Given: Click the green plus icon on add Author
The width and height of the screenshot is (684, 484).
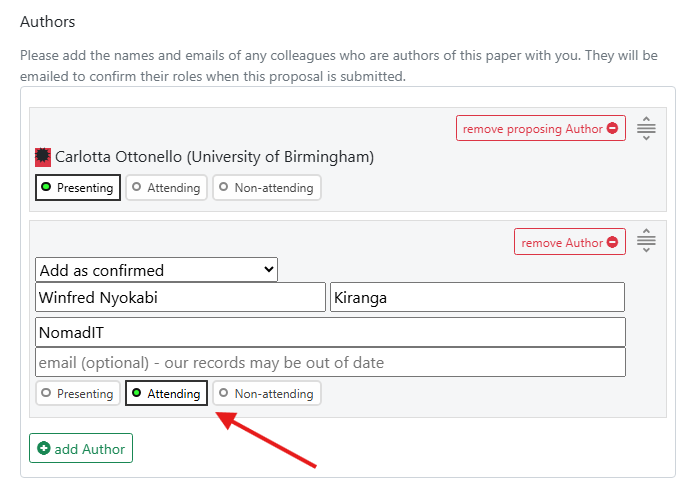Looking at the screenshot, I should [43, 449].
